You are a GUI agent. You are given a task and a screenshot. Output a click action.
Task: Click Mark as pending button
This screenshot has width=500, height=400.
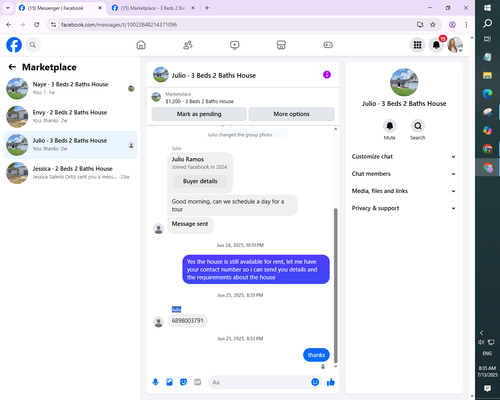199,114
